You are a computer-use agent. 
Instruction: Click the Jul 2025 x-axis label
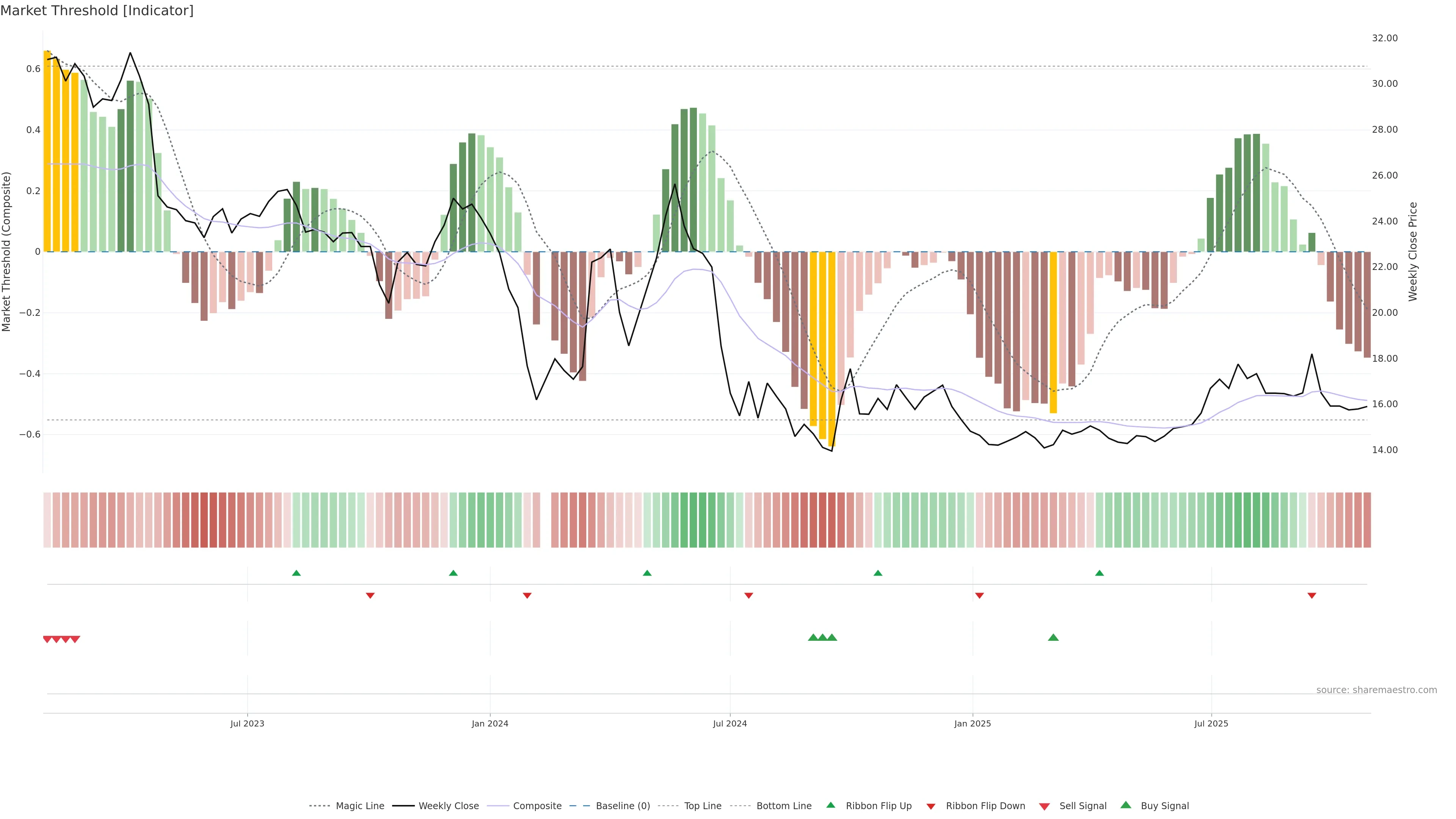[x=1211, y=723]
